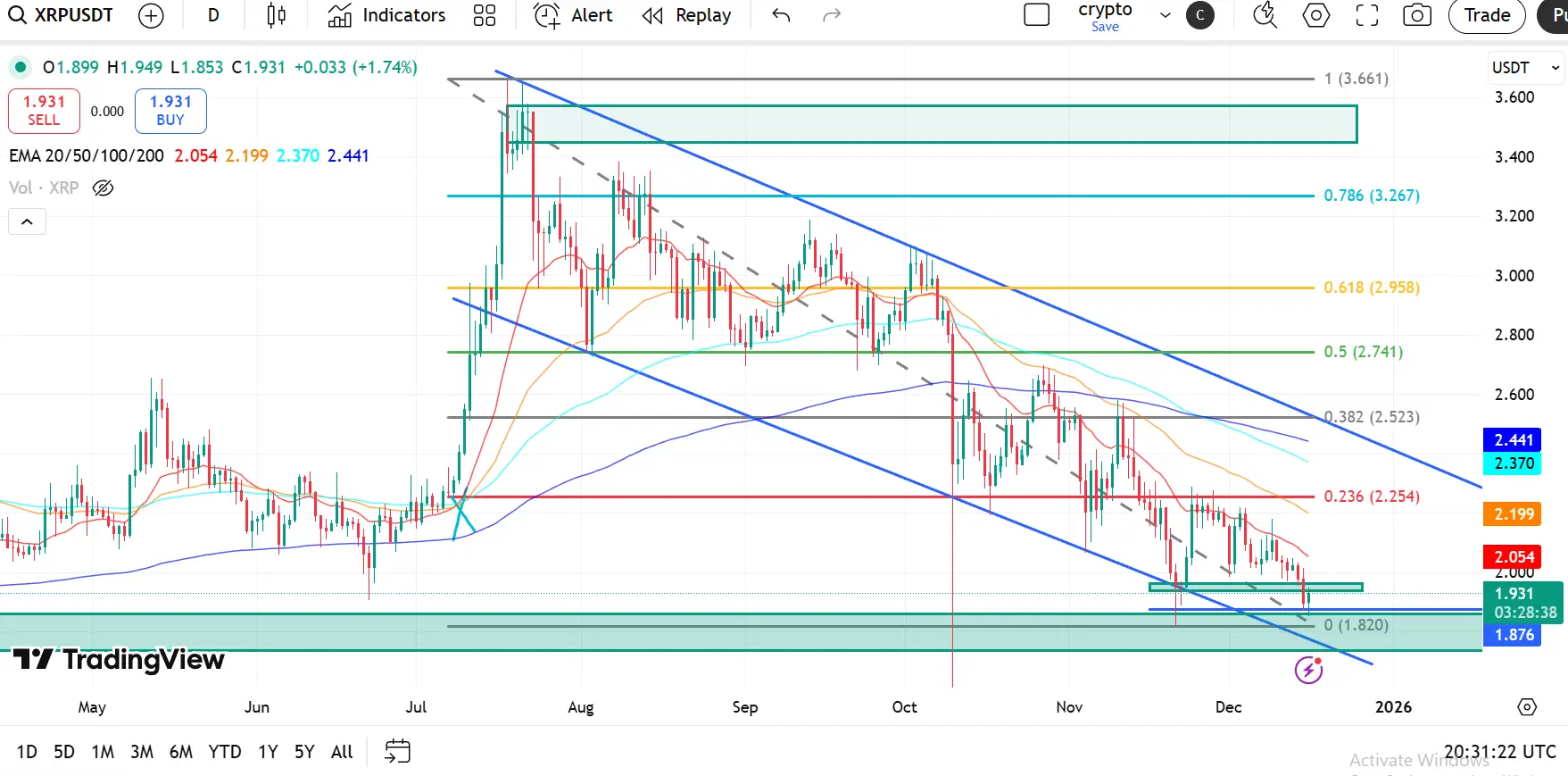Screen dimensions: 1568x776
Task: Click the 2.054 EMA price tag
Action: 1514,557
